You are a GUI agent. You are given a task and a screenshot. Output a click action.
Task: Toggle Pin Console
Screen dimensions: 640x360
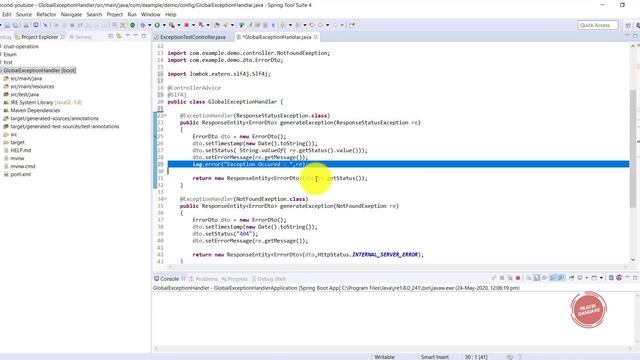point(571,278)
